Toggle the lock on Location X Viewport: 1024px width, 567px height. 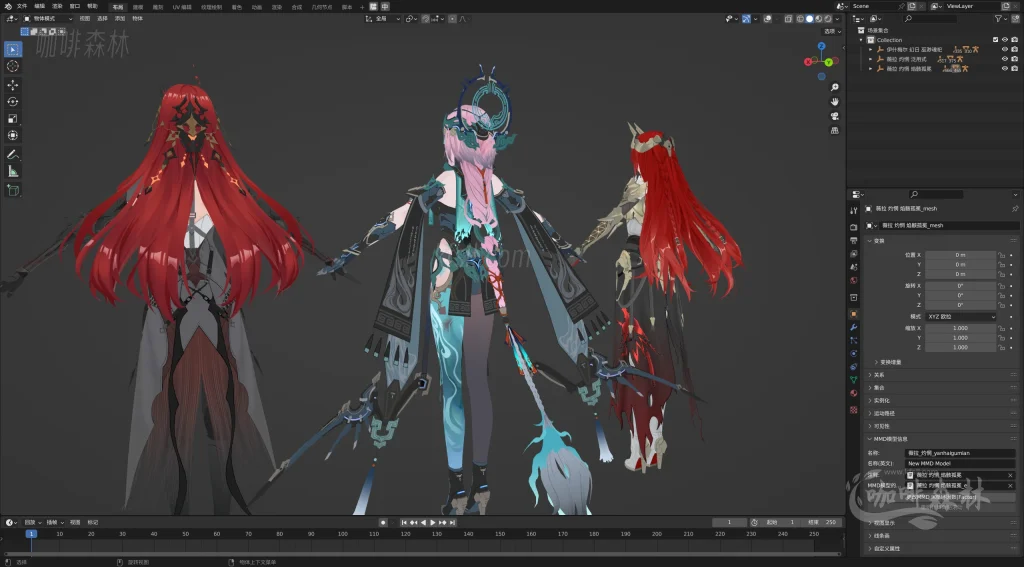1001,255
